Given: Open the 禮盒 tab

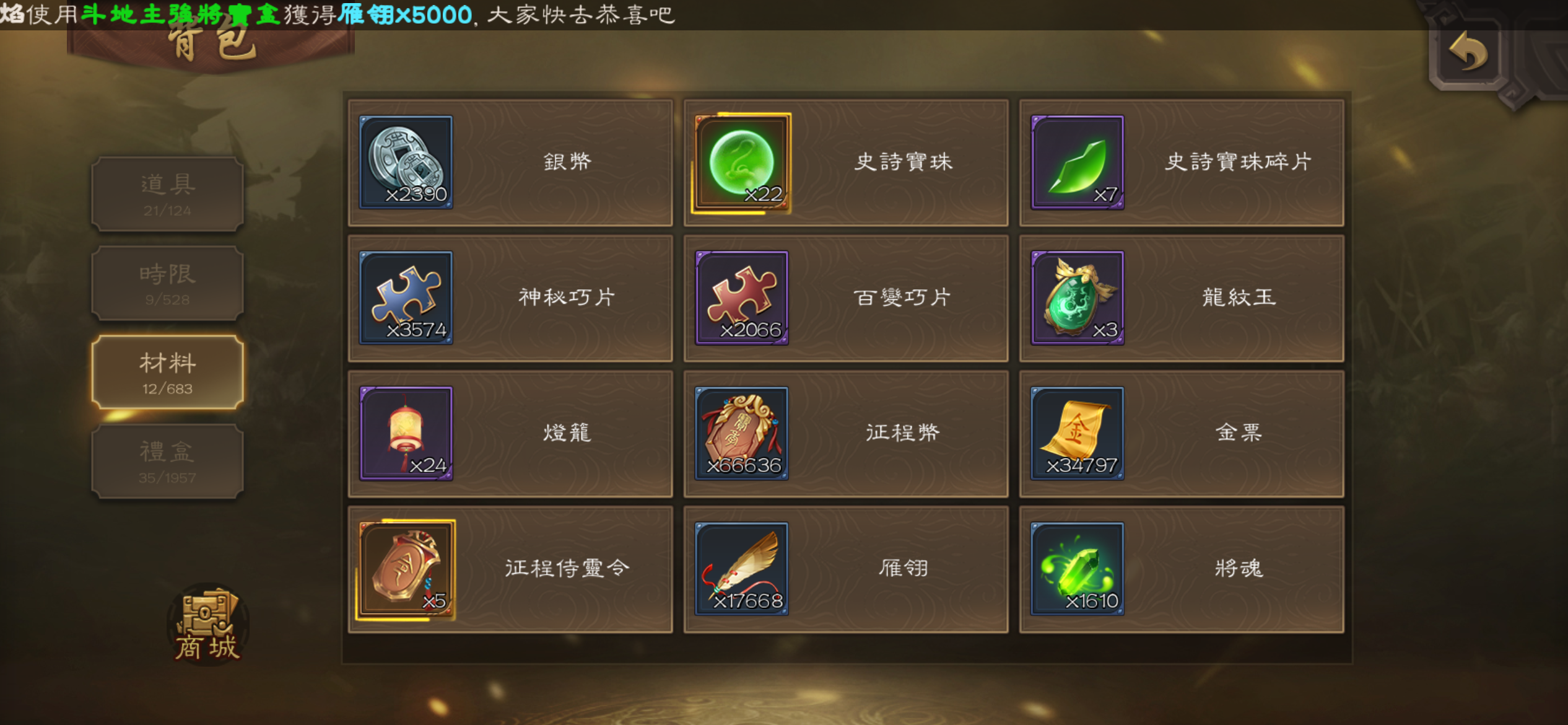Looking at the screenshot, I should [167, 461].
